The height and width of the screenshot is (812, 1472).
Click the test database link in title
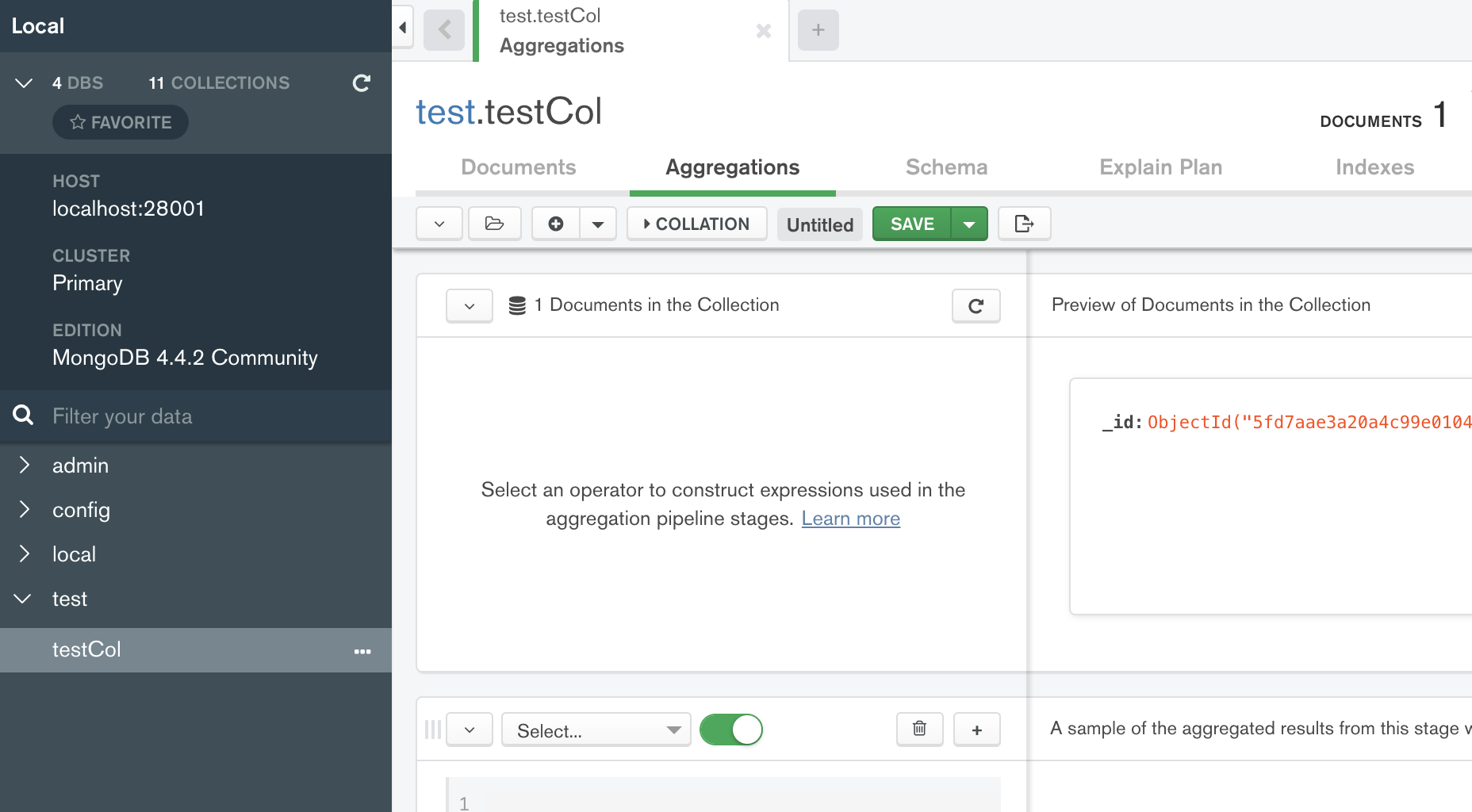point(445,112)
